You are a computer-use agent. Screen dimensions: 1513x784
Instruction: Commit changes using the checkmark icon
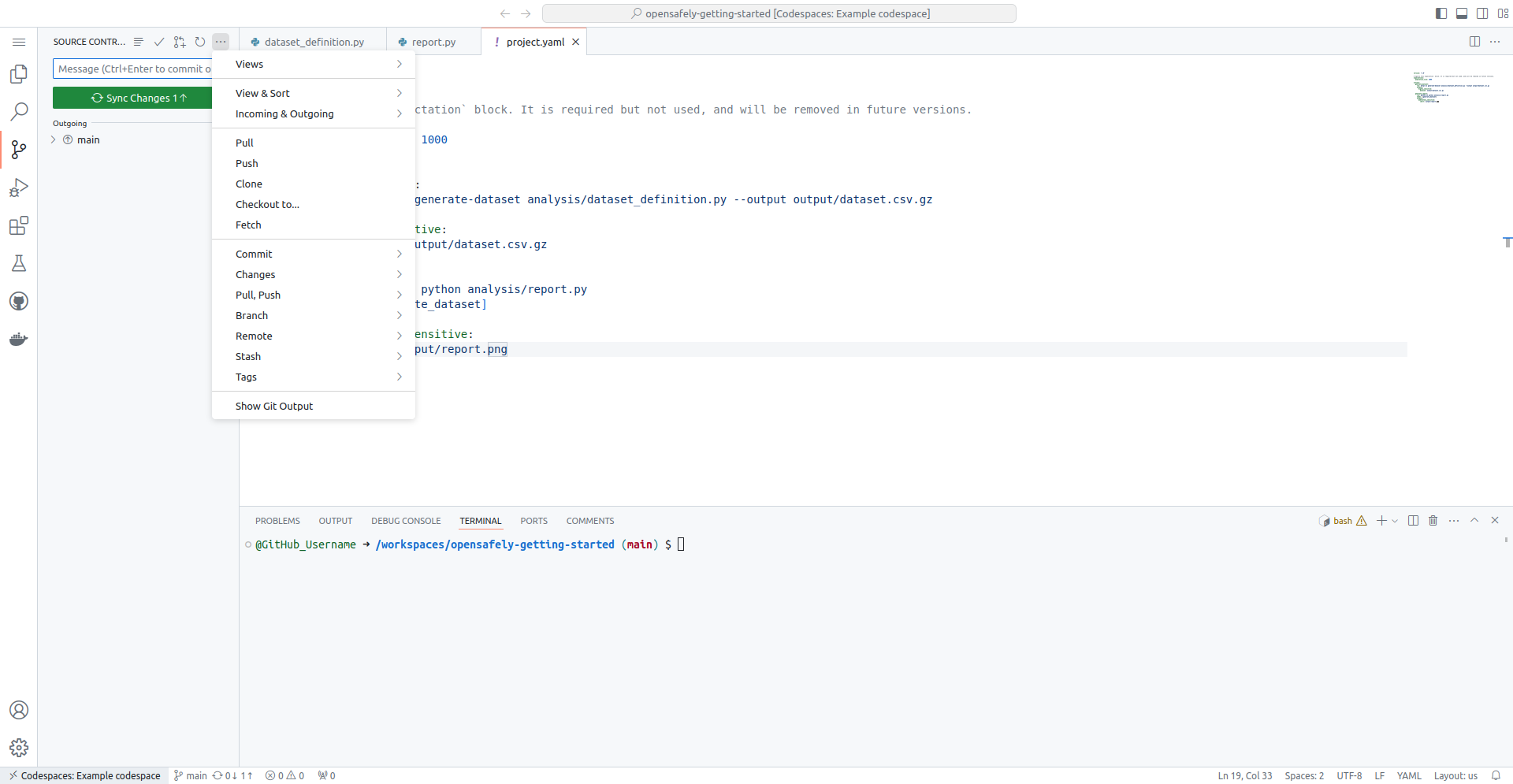point(159,42)
